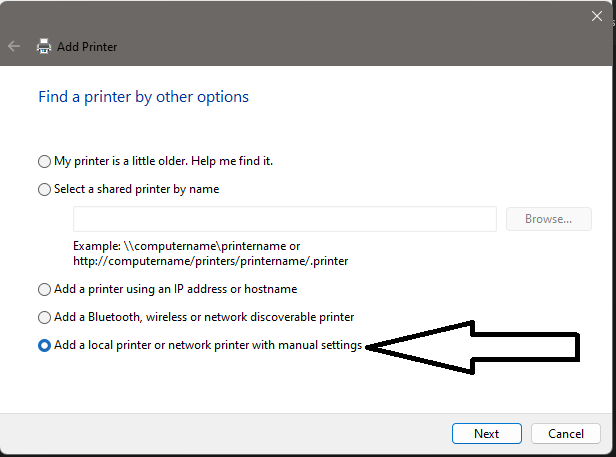Screen dimensions: 616x457
Task: Click the Add Printer title text
Action: [87, 47]
